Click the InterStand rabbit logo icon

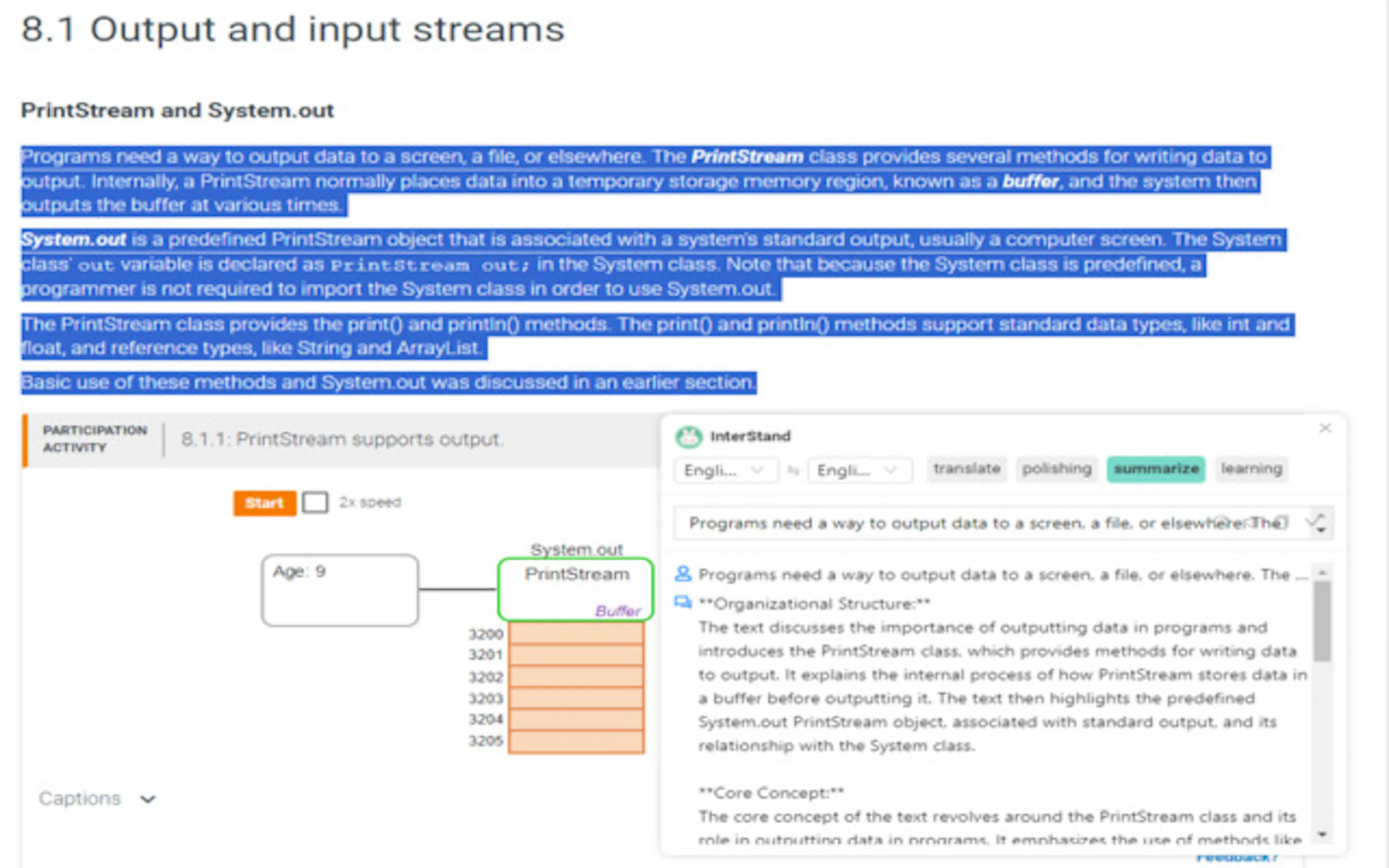click(x=688, y=437)
